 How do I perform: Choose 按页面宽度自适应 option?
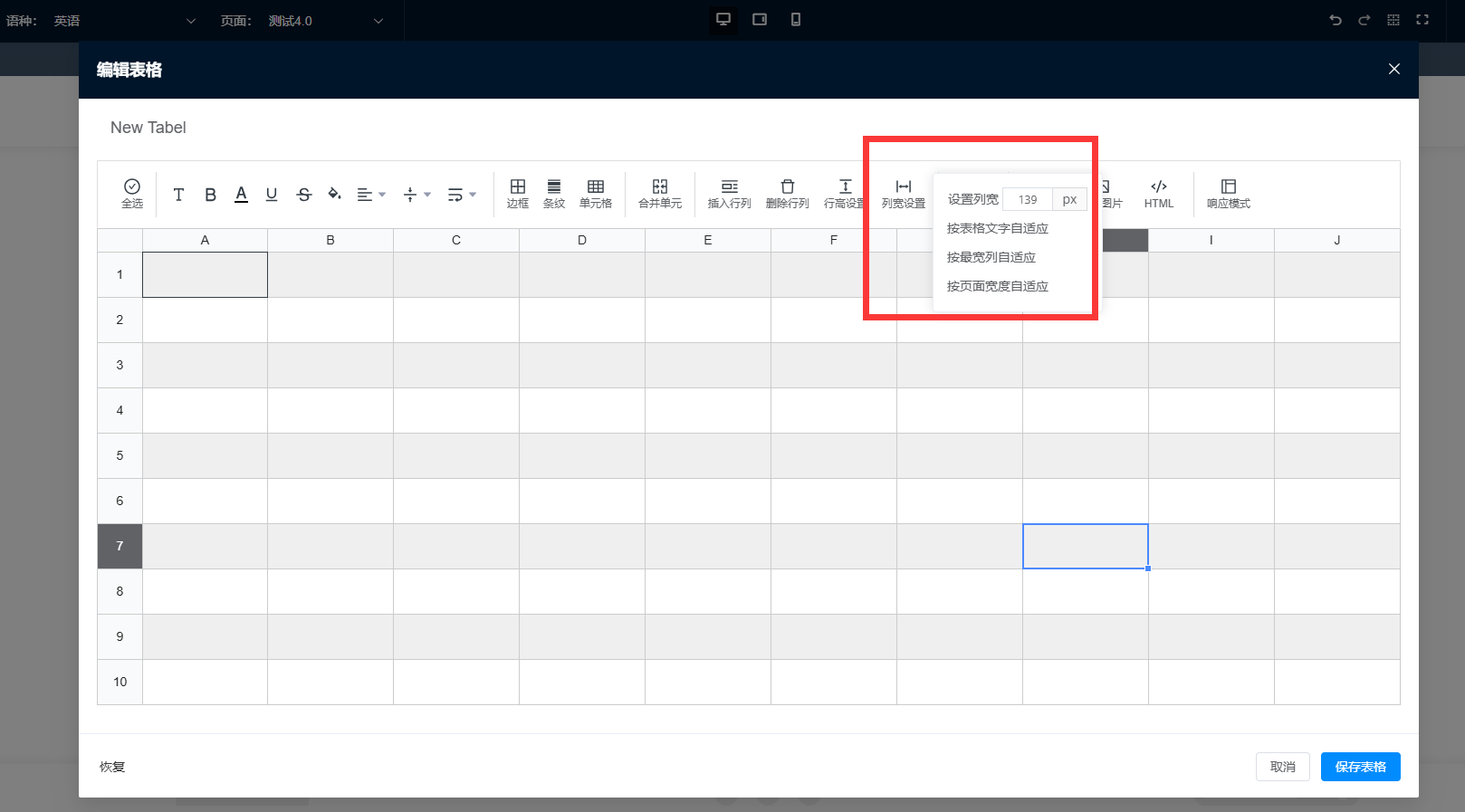998,286
